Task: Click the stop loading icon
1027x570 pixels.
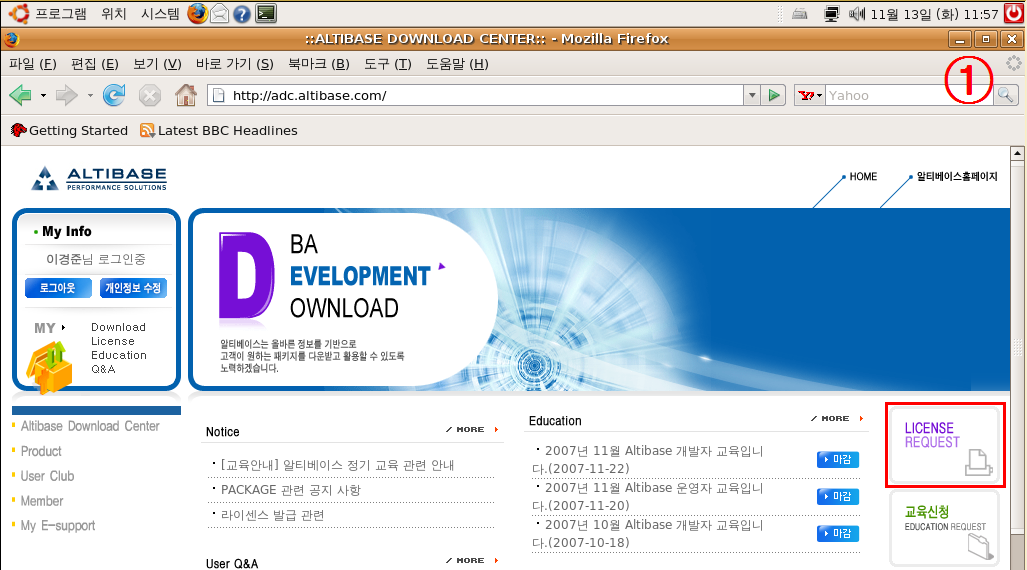Action: [x=150, y=96]
